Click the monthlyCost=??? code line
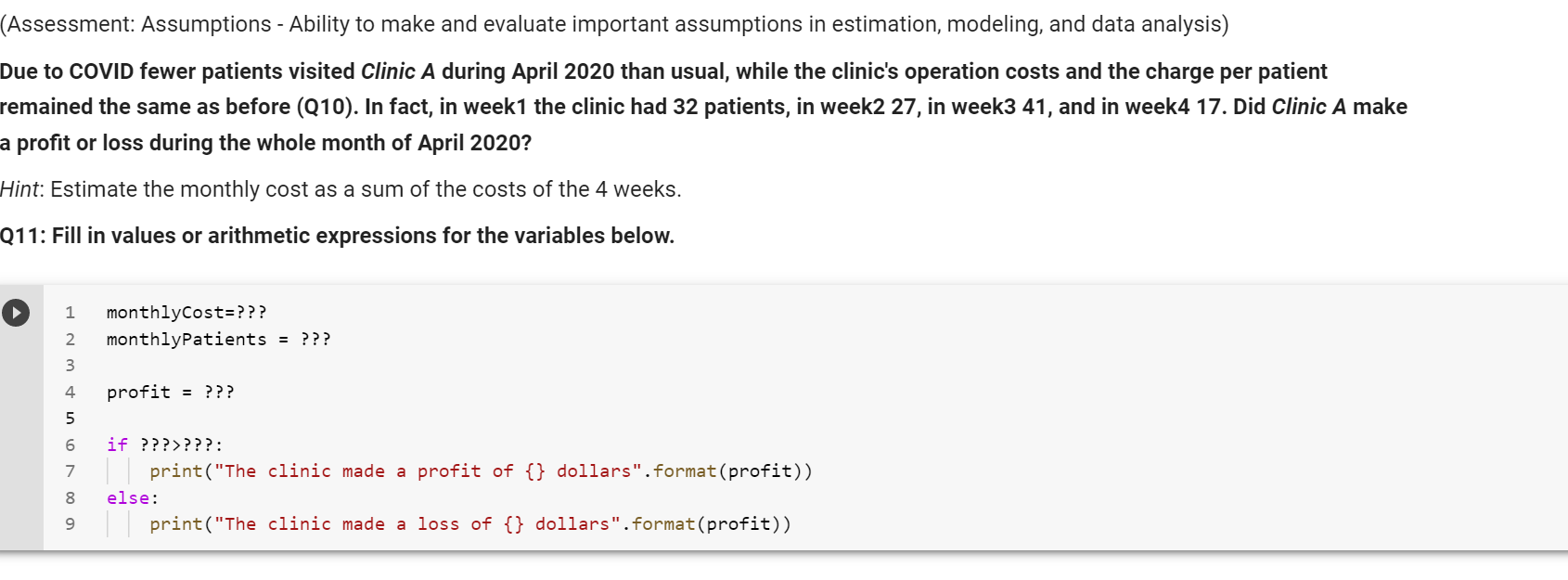 click(186, 313)
